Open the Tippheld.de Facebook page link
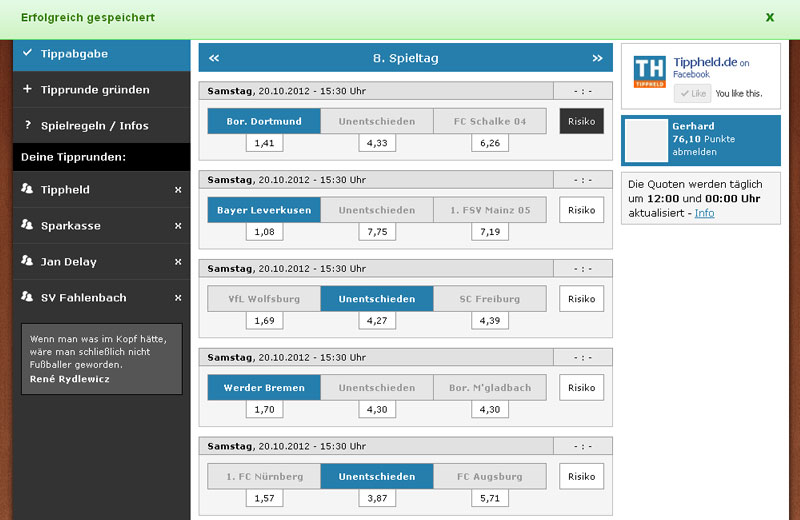The image size is (800, 520). tap(705, 62)
